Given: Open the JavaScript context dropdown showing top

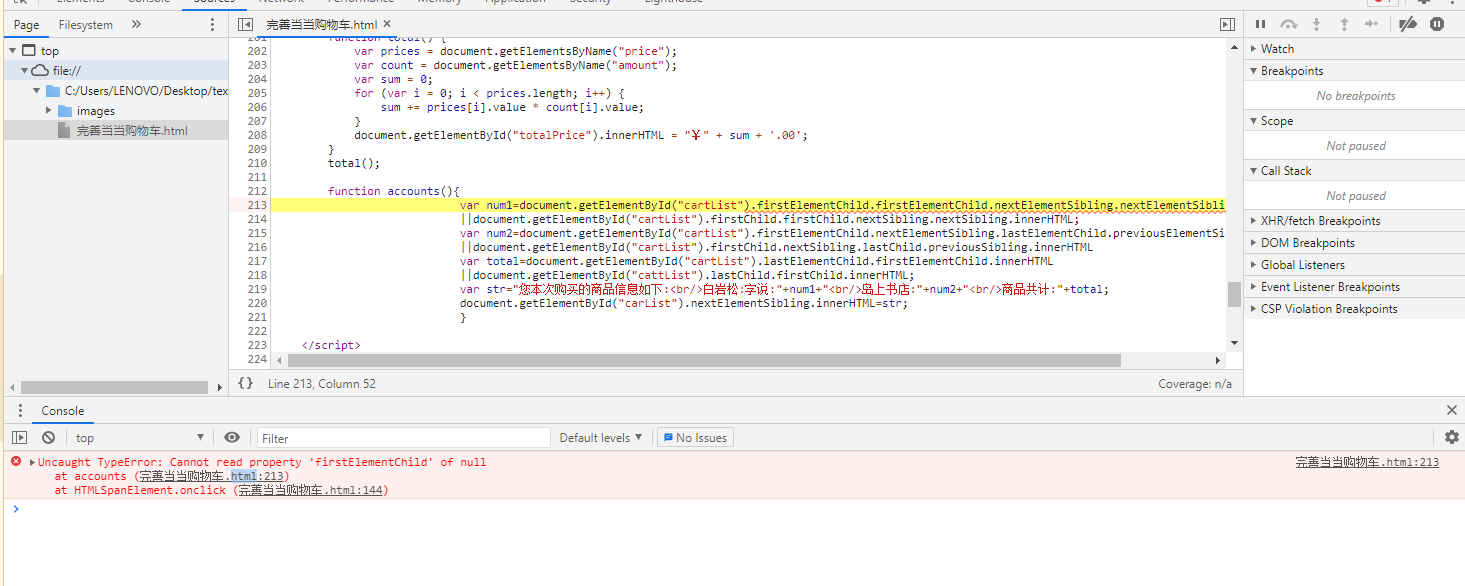Looking at the screenshot, I should click(139, 437).
